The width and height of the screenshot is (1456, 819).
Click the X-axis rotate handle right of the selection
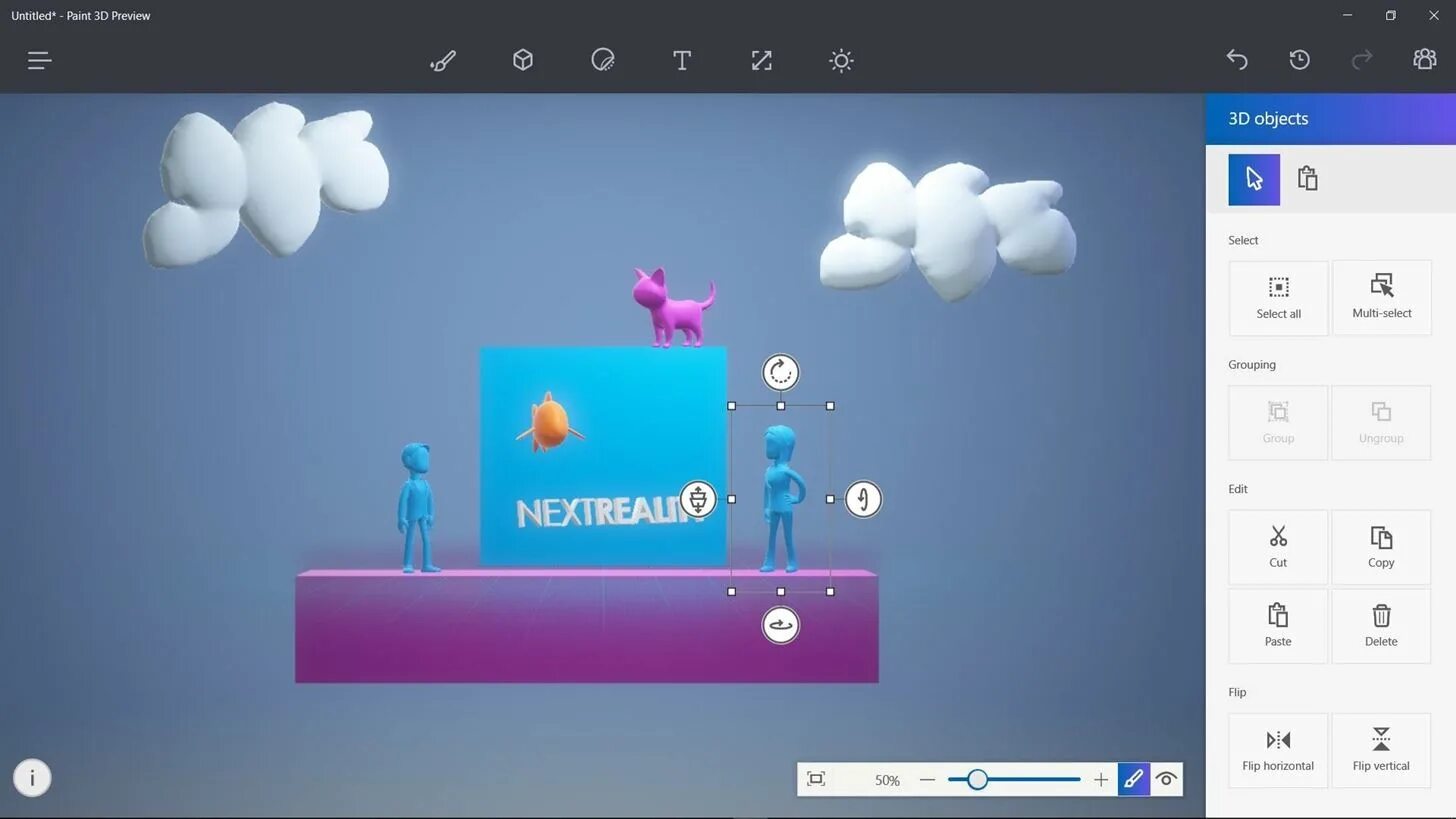[x=863, y=499]
